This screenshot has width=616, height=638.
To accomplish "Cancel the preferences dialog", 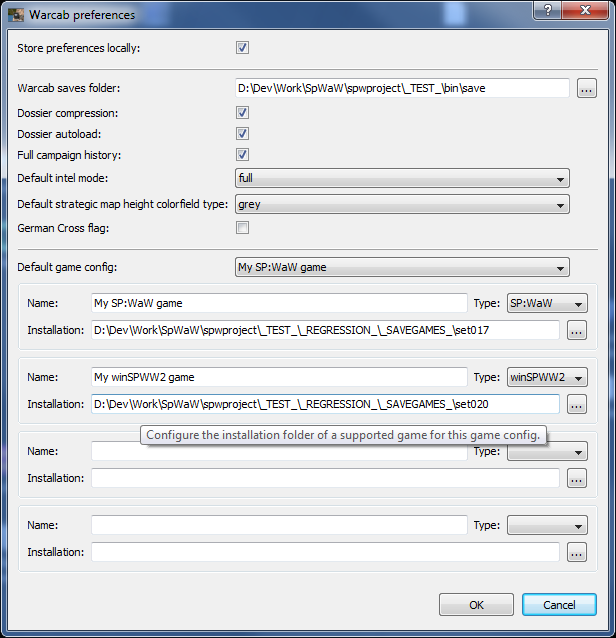I will 559,605.
